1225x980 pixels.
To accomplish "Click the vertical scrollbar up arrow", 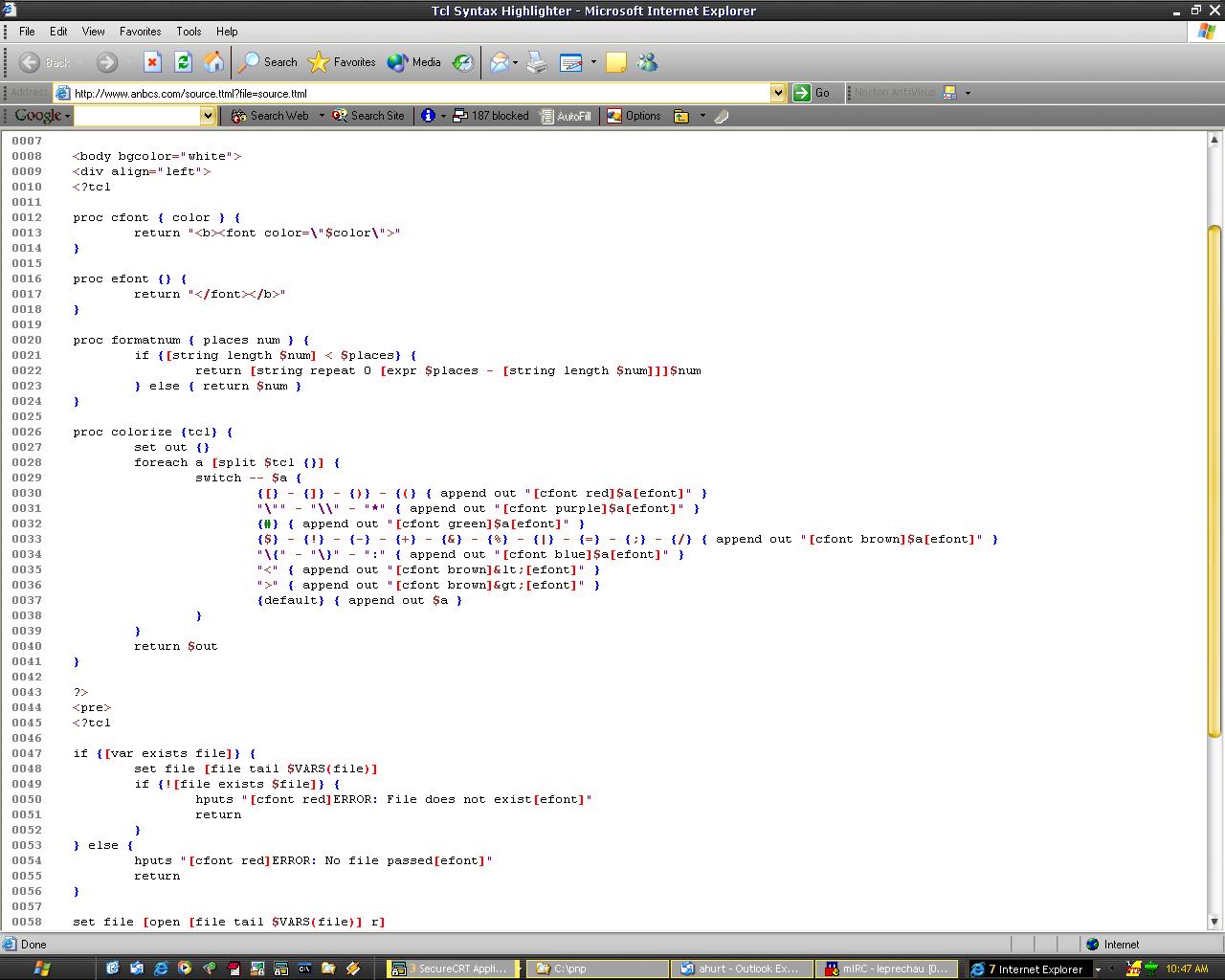I will [1214, 140].
